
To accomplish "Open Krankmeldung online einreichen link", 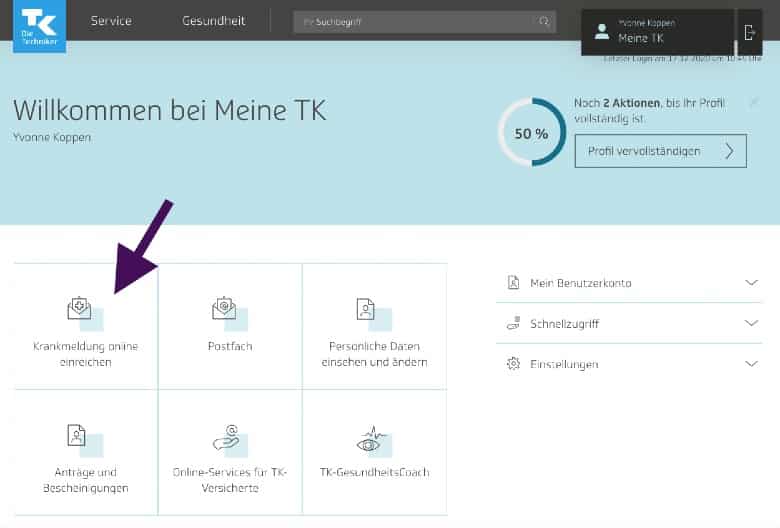I will pyautogui.click(x=86, y=354).
